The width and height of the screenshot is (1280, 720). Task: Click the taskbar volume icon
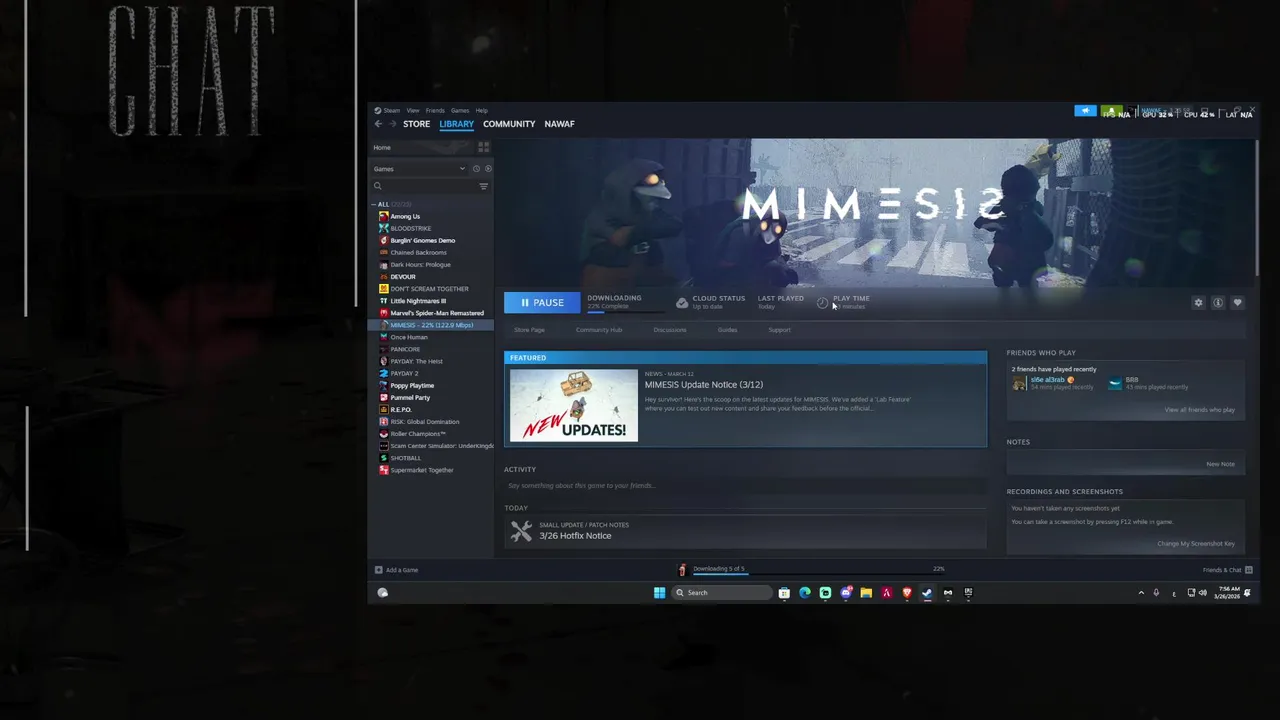click(x=1203, y=593)
